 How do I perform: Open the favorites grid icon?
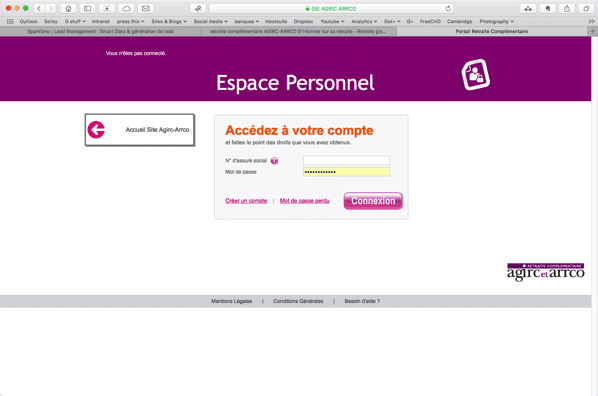pyautogui.click(x=10, y=21)
